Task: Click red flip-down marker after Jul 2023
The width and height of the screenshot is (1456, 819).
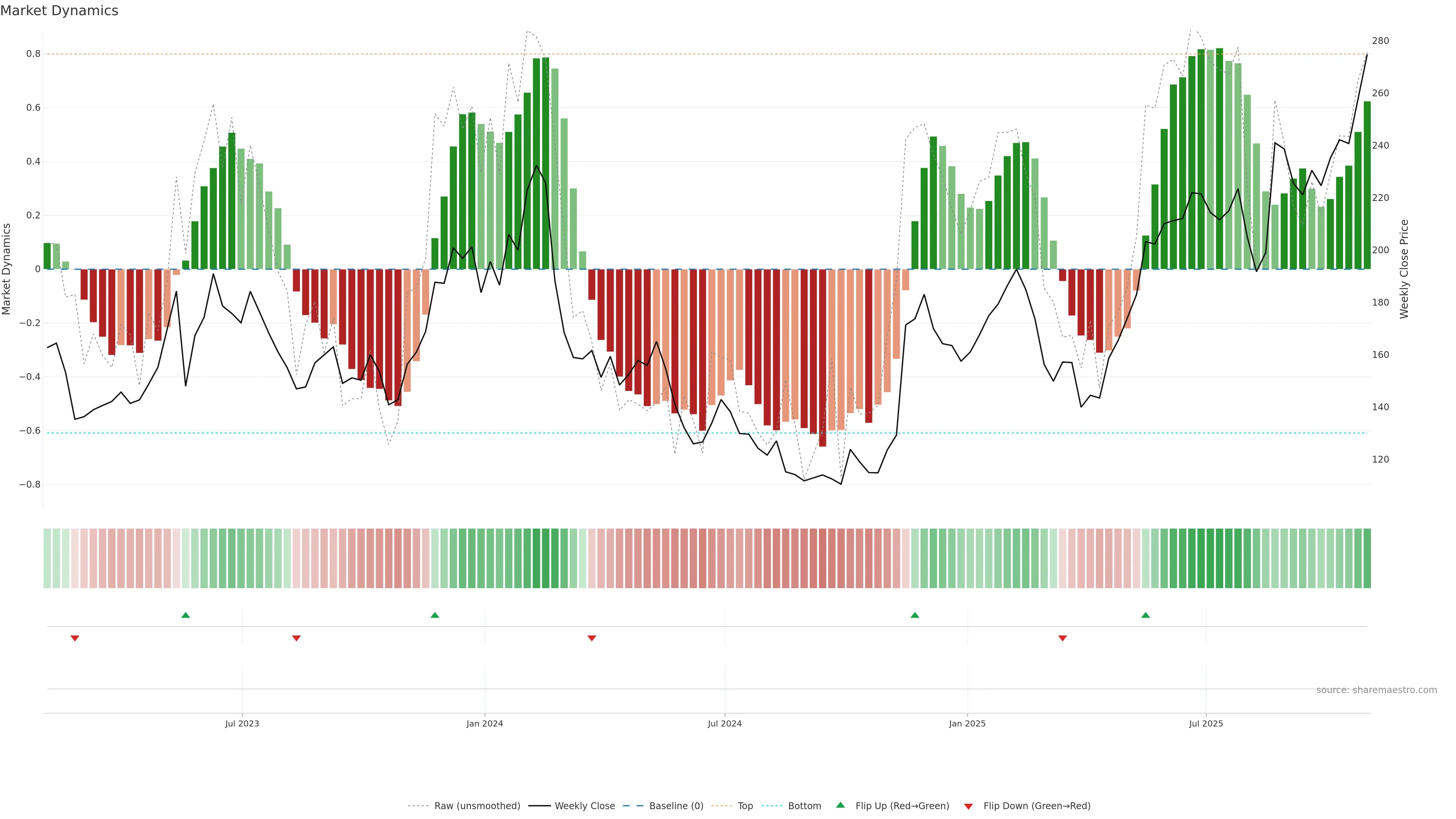Action: tap(296, 638)
